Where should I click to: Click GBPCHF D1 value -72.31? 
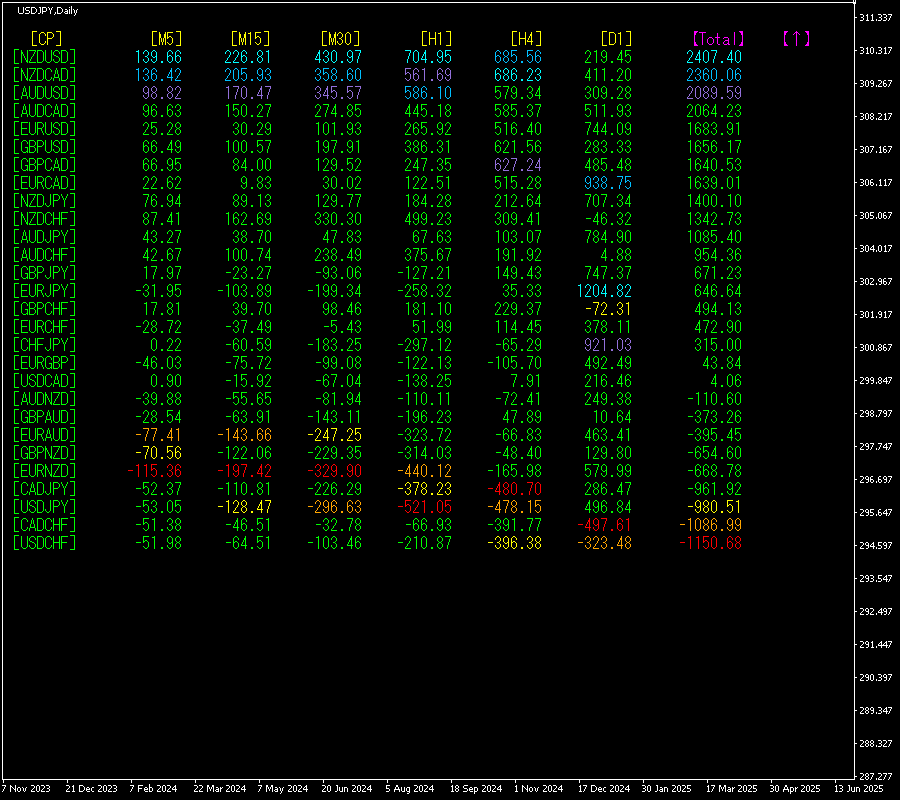(x=608, y=309)
